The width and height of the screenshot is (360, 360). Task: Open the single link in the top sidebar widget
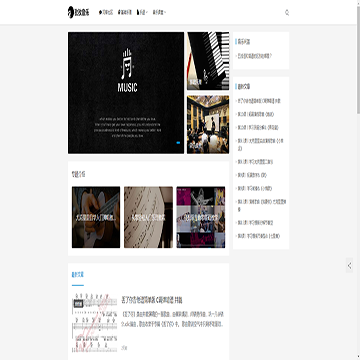pos(255,56)
